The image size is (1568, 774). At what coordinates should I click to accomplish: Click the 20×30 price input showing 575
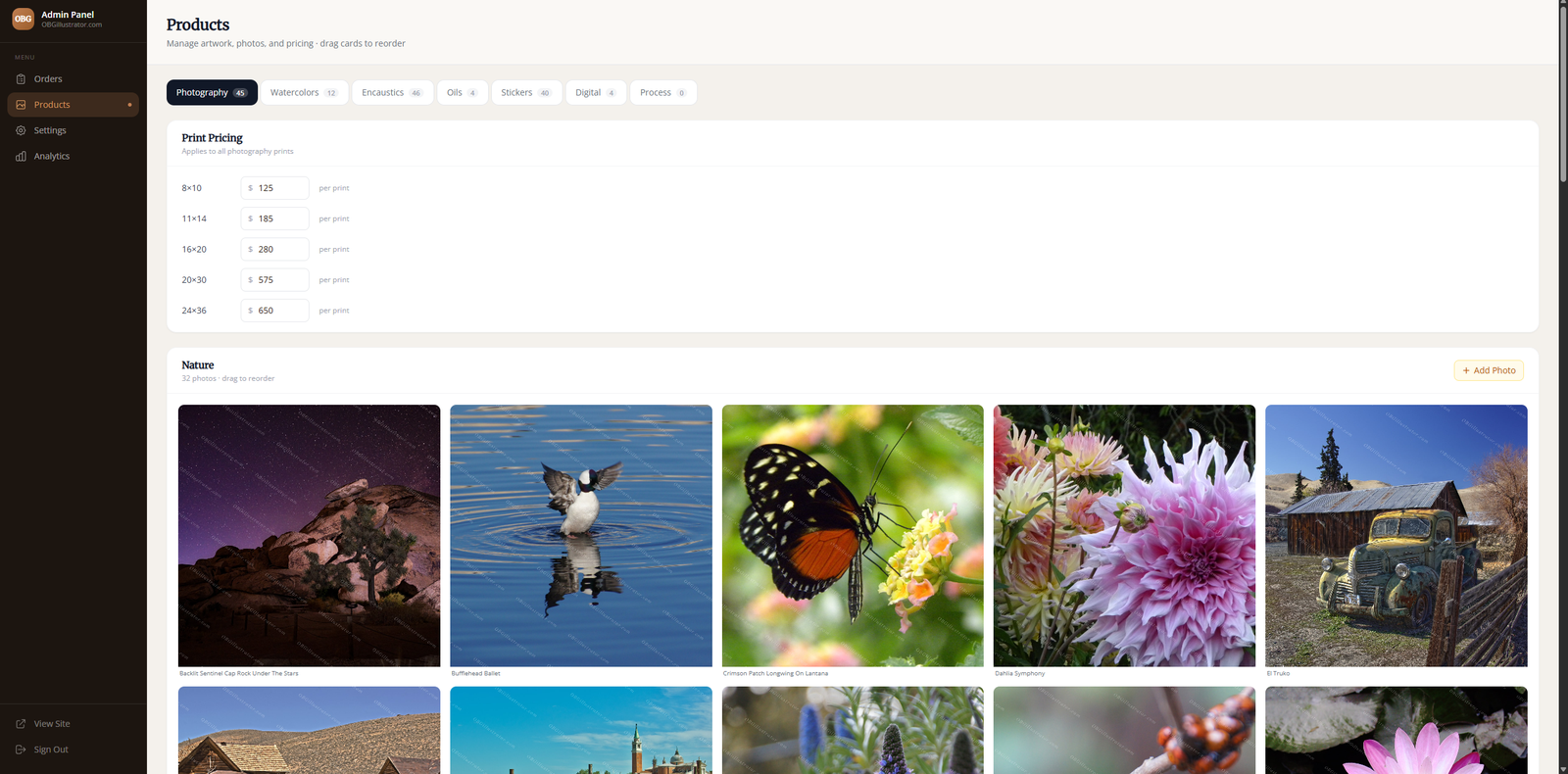(274, 280)
